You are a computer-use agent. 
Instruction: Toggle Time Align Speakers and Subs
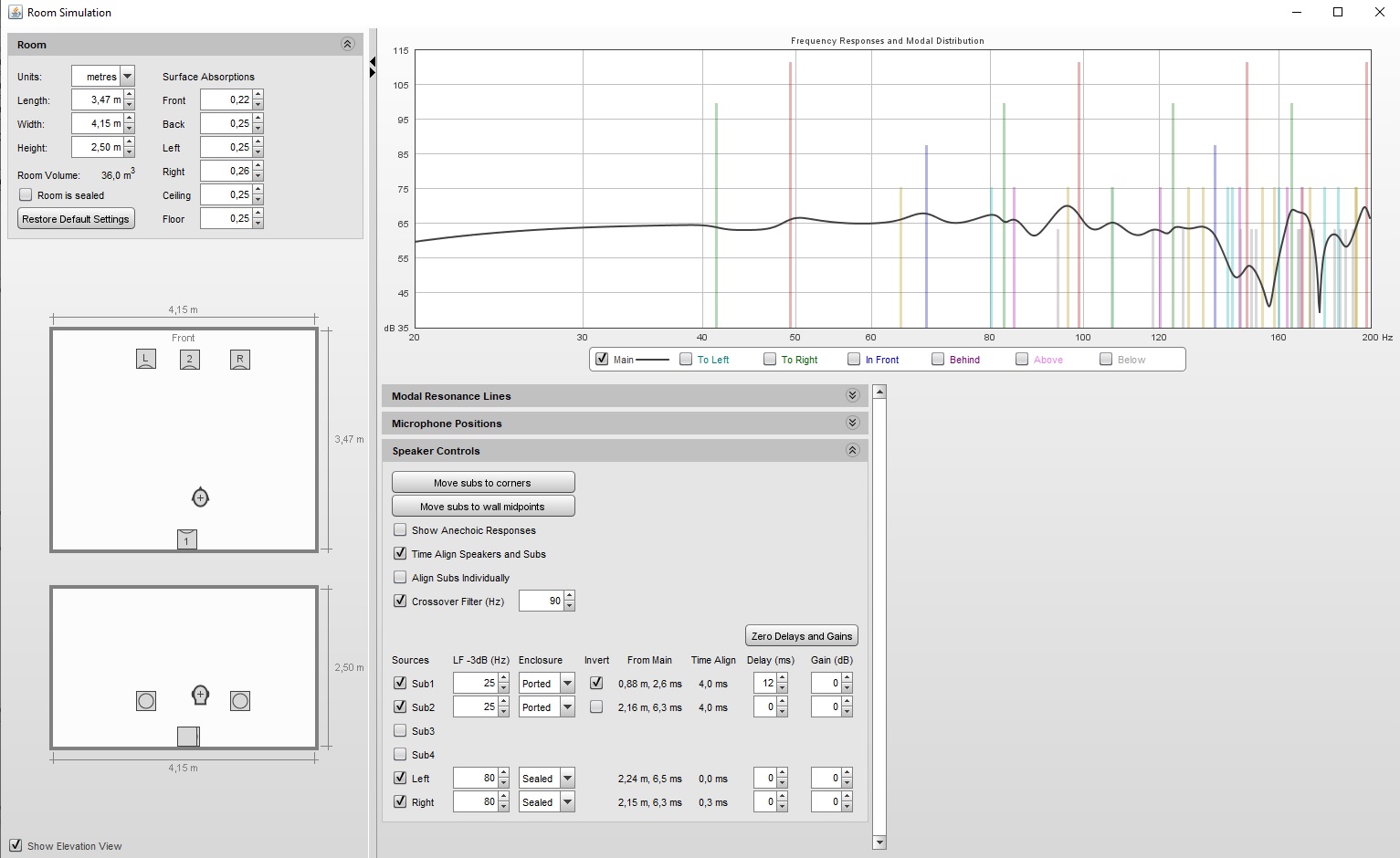pyautogui.click(x=400, y=553)
